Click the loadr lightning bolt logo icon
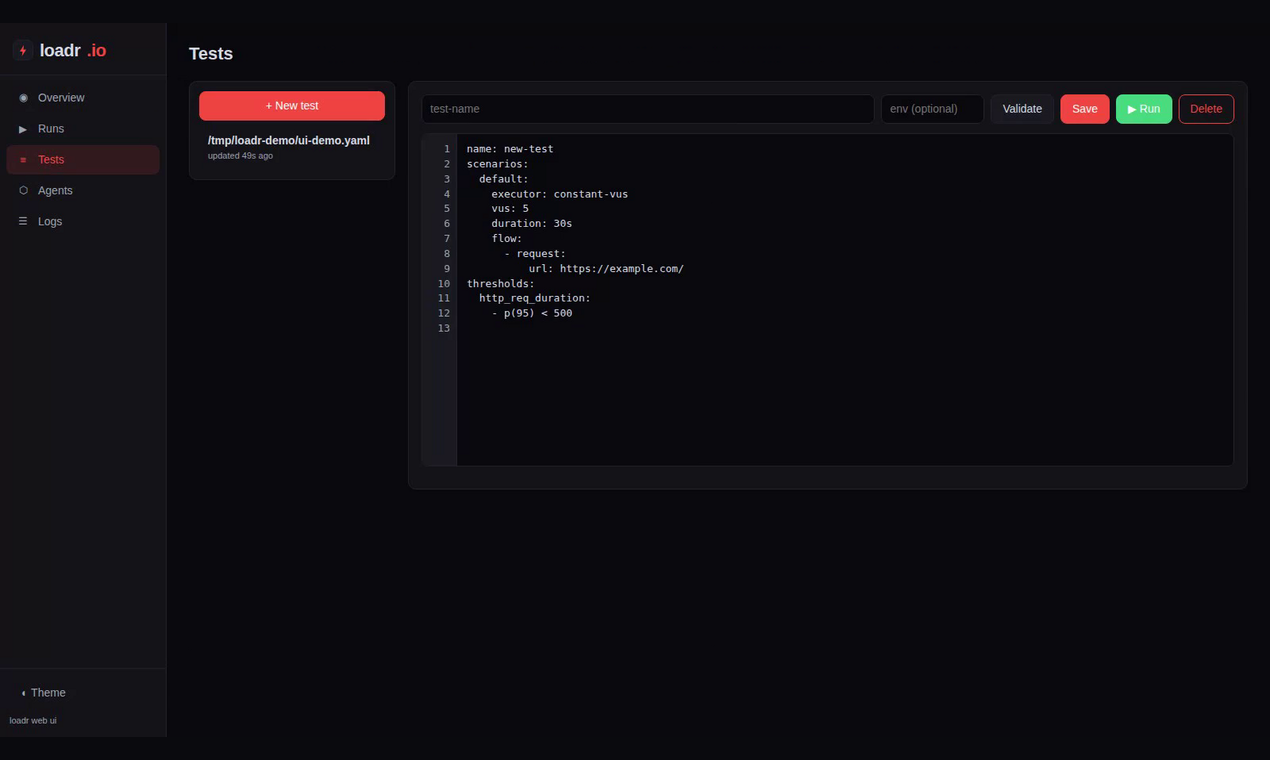The width and height of the screenshot is (1270, 760). 23,50
